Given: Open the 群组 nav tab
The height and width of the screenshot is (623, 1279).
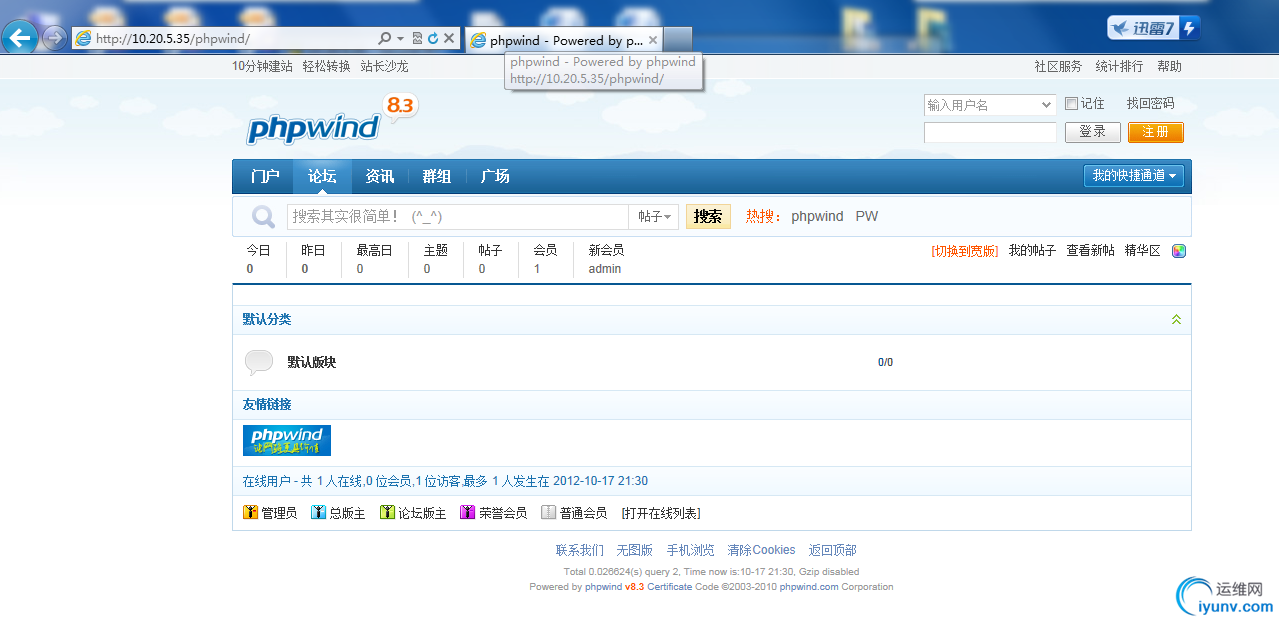Looking at the screenshot, I should click(437, 177).
